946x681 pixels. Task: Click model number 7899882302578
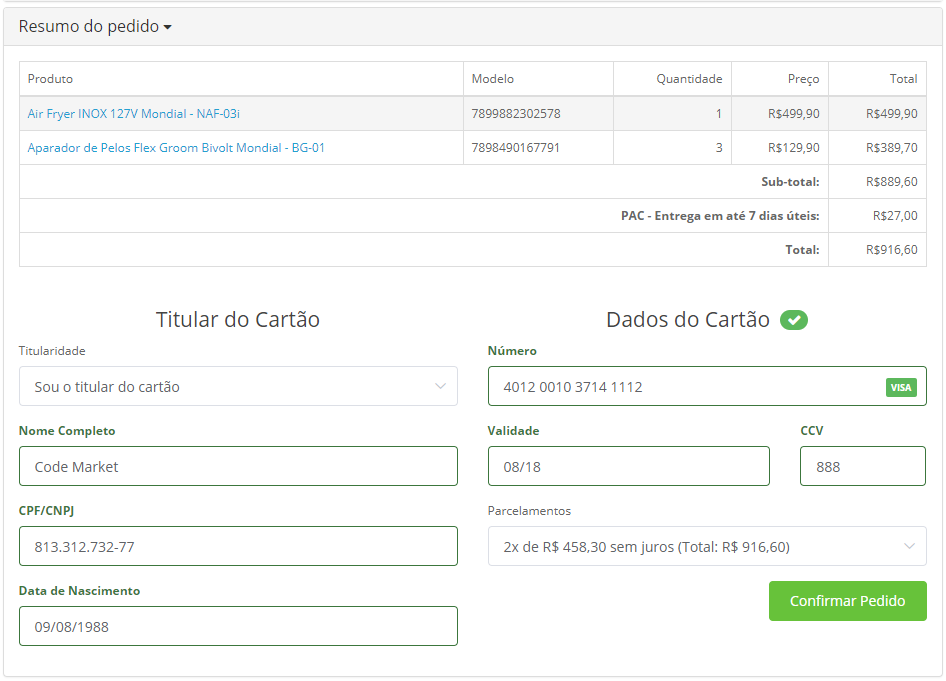tap(516, 113)
